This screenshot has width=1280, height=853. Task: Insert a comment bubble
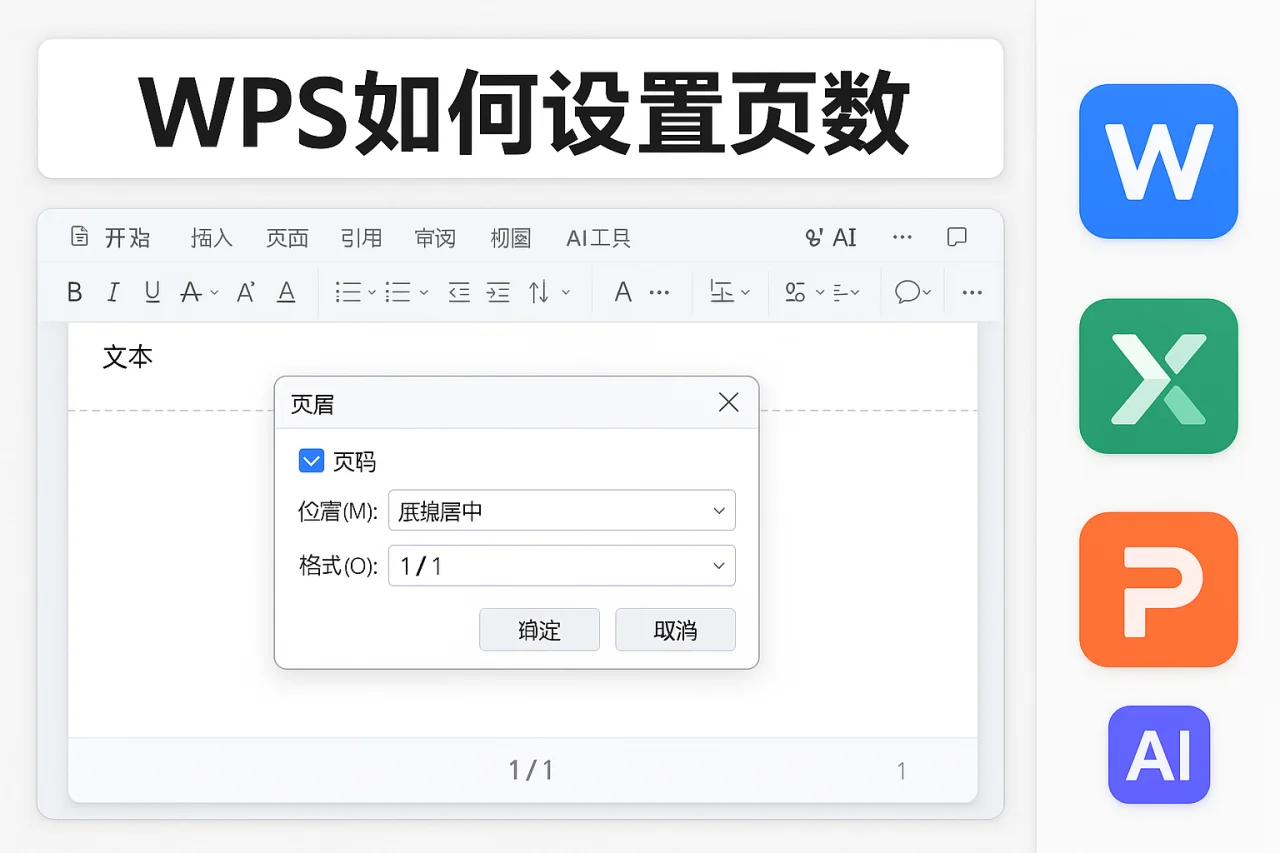pos(908,291)
